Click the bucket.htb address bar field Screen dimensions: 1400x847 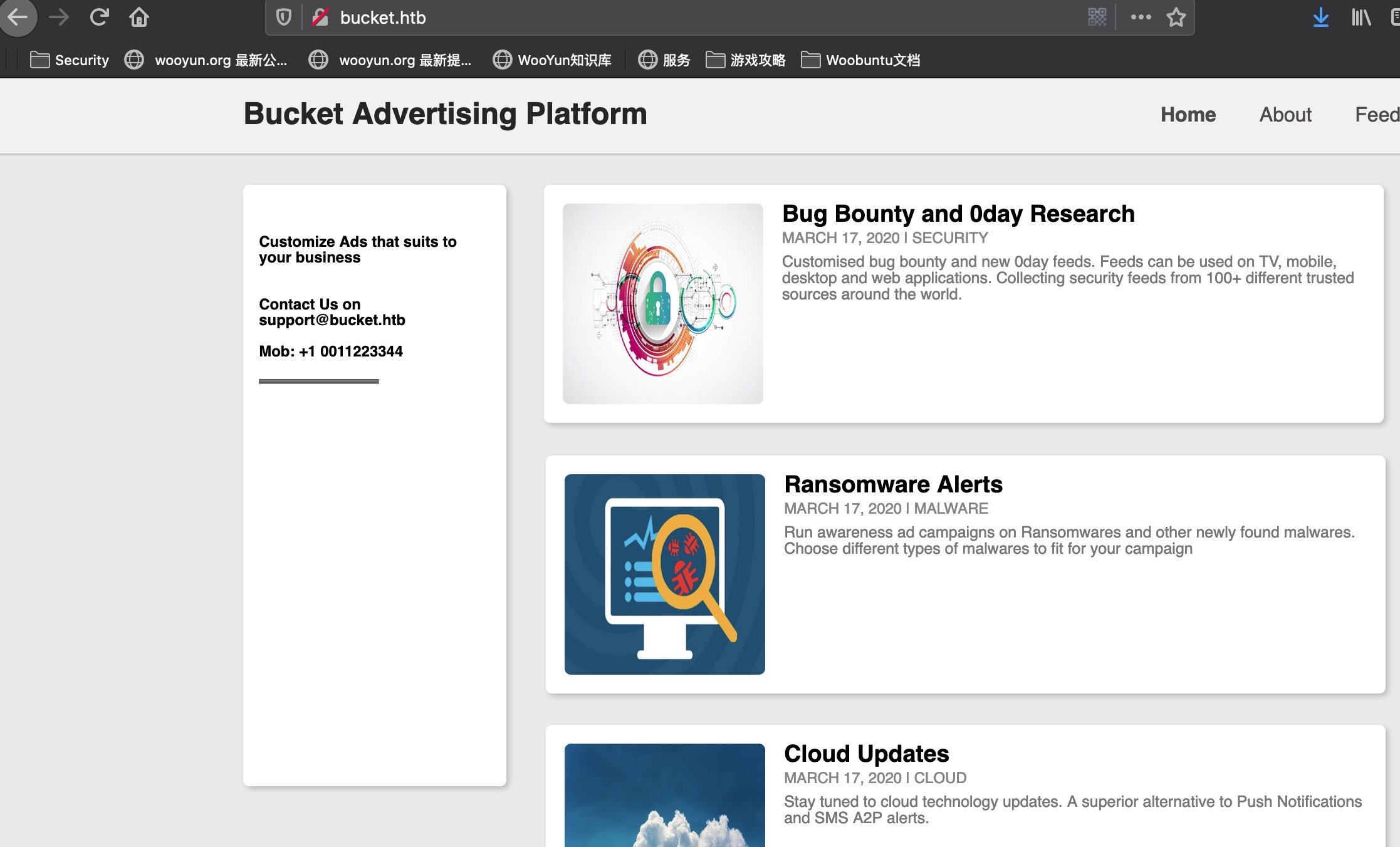click(689, 18)
